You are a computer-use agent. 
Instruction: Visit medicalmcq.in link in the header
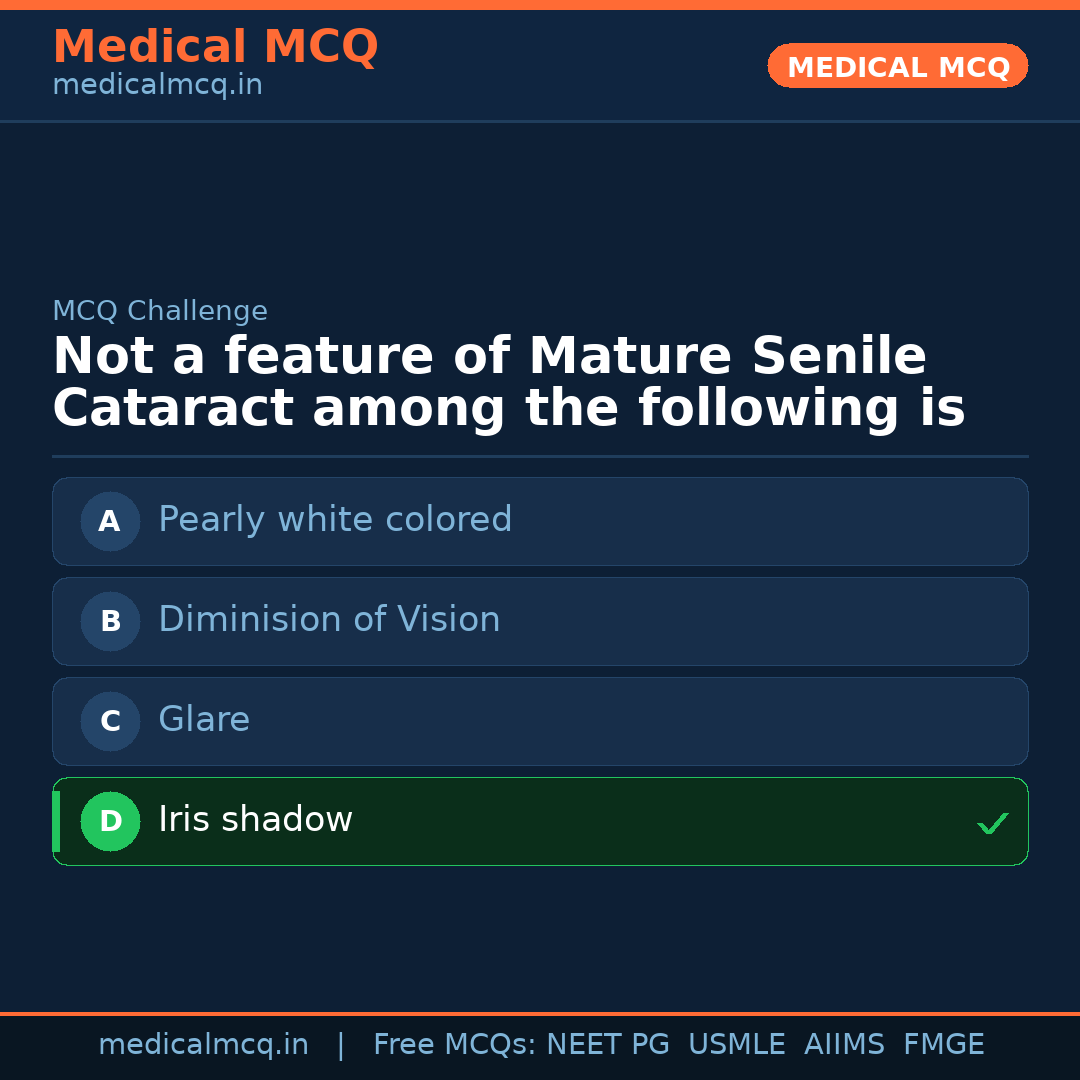point(157,85)
